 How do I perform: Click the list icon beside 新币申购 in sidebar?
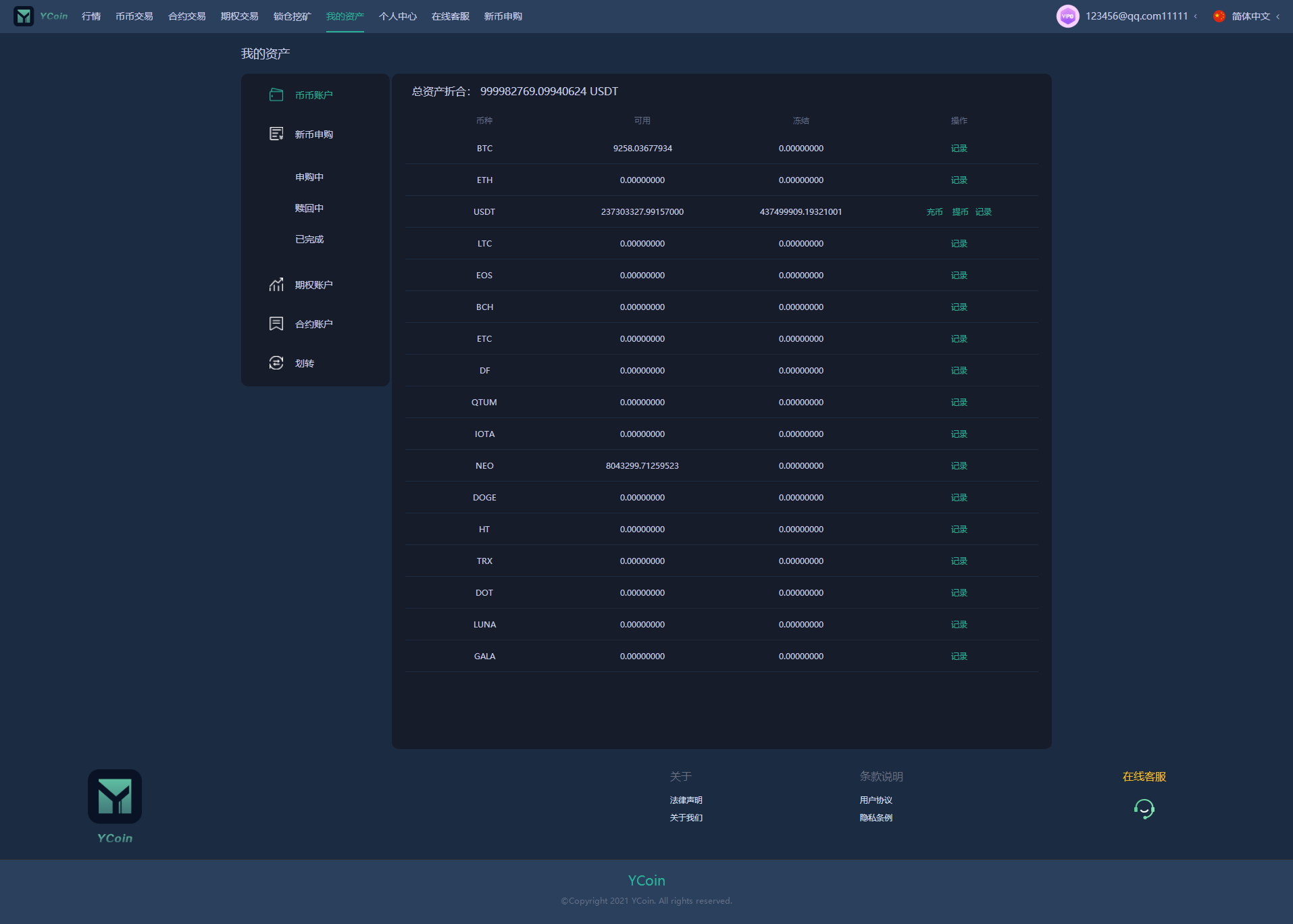point(276,134)
